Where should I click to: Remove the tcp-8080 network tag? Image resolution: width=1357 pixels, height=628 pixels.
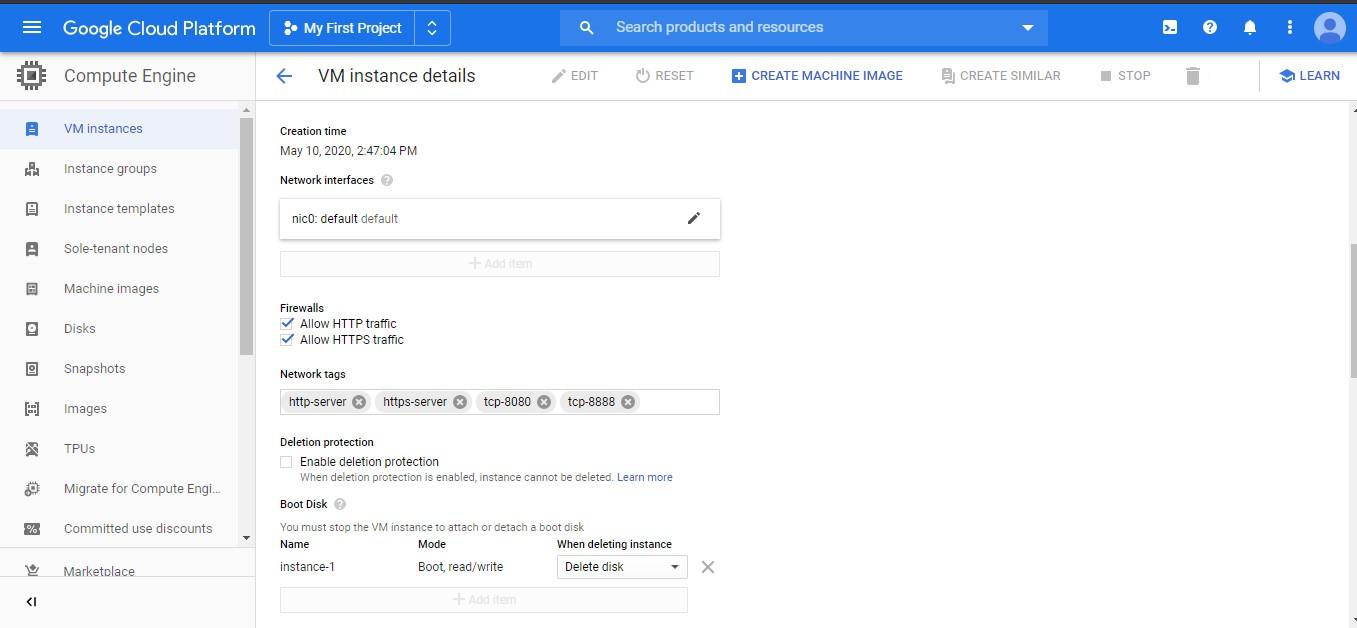(544, 402)
